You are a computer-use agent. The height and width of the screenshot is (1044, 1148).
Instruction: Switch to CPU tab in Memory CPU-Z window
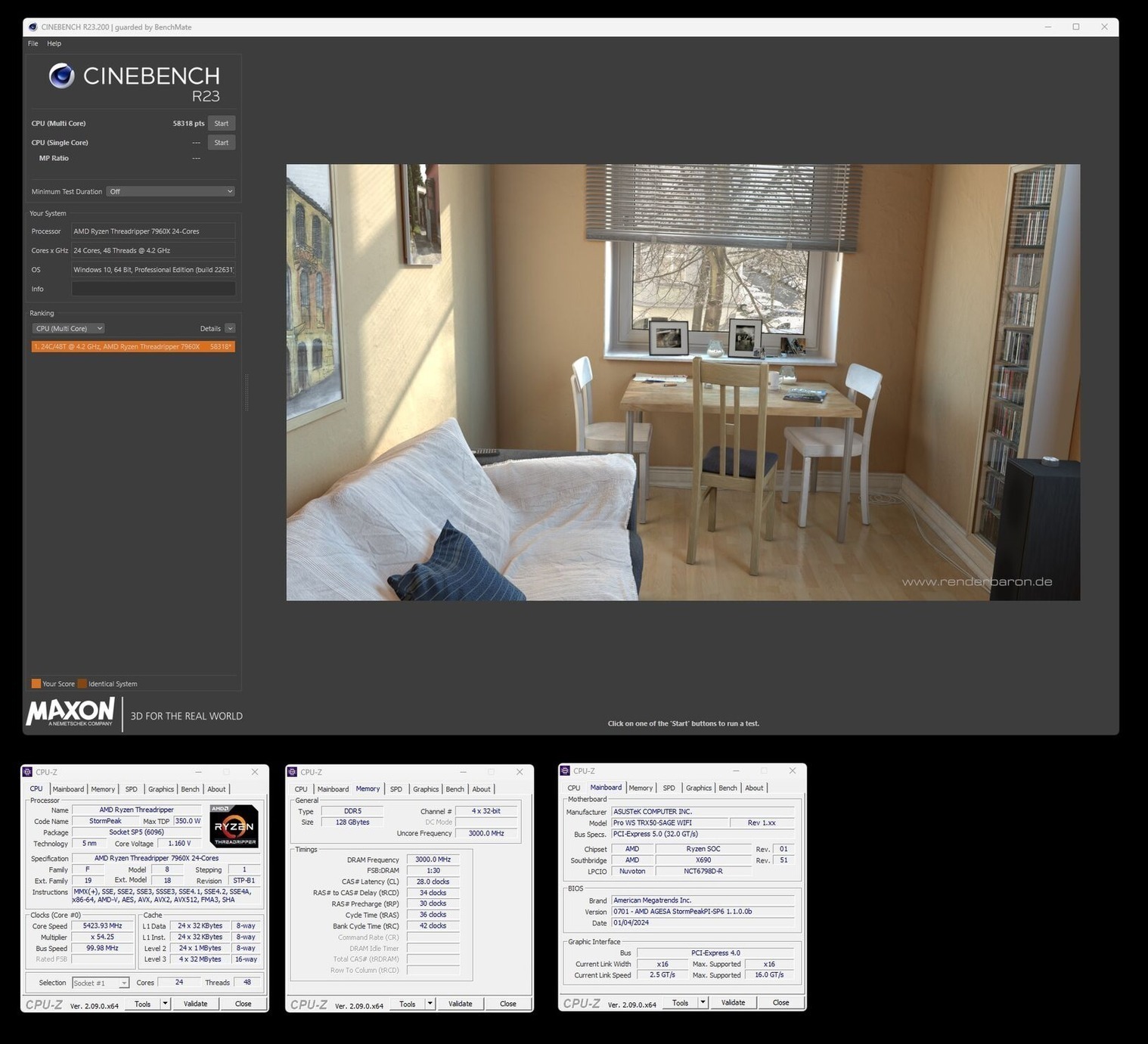[301, 789]
